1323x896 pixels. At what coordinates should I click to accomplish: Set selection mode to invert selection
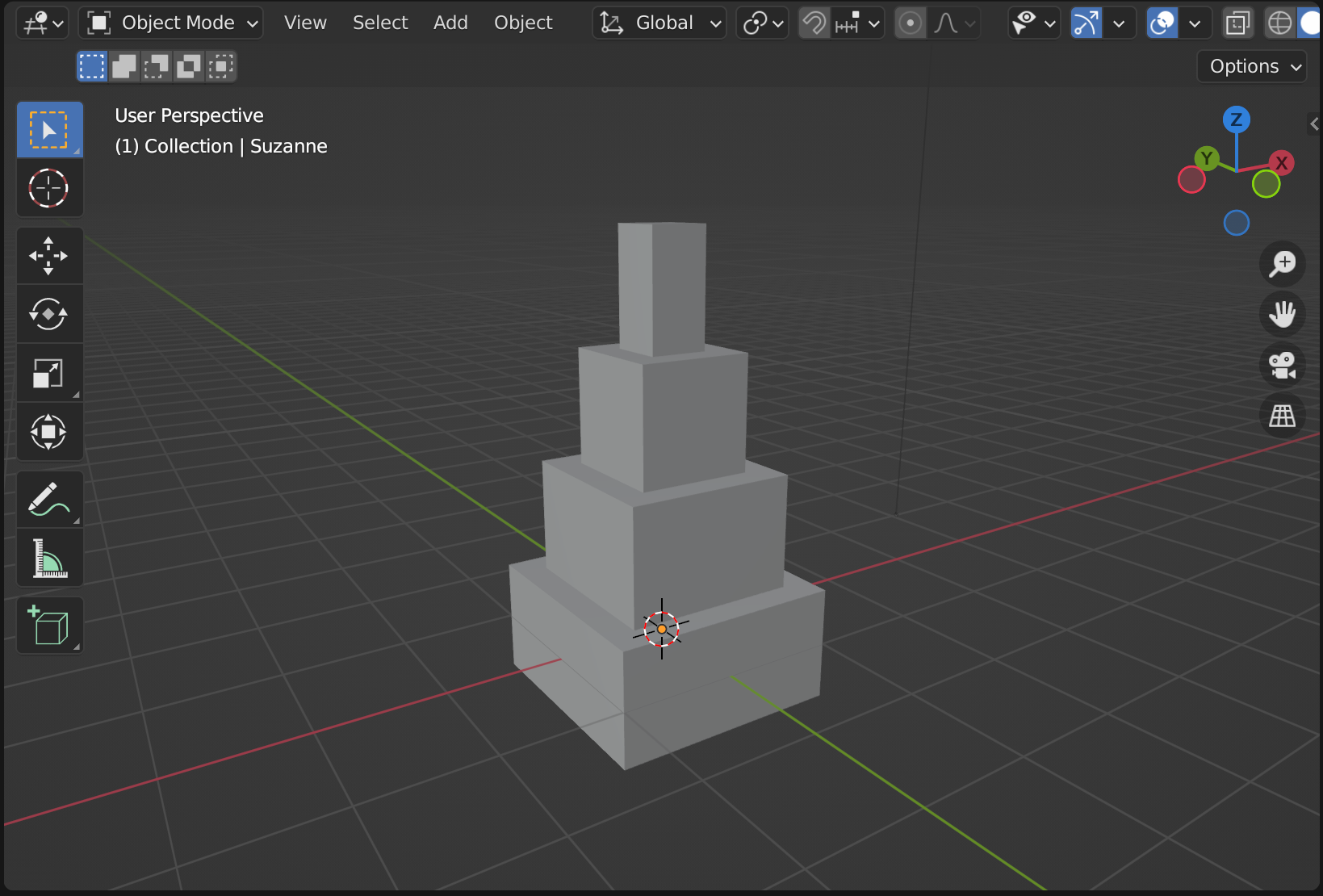click(188, 66)
